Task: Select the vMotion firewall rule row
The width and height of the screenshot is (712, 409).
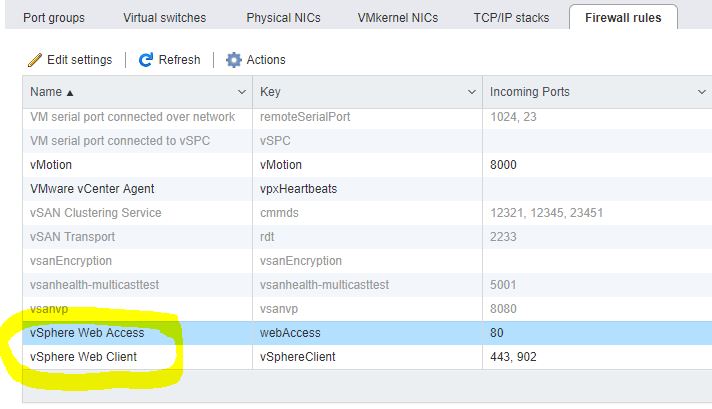Action: [x=51, y=165]
